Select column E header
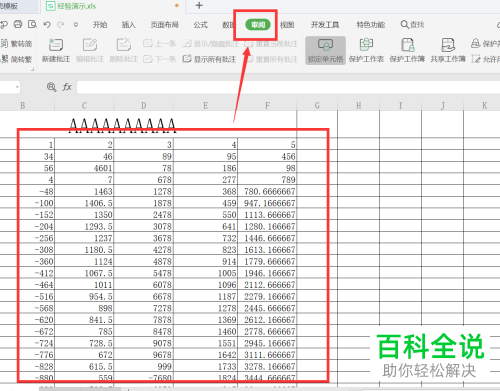Screen dimensions: 500x391 [x=205, y=106]
